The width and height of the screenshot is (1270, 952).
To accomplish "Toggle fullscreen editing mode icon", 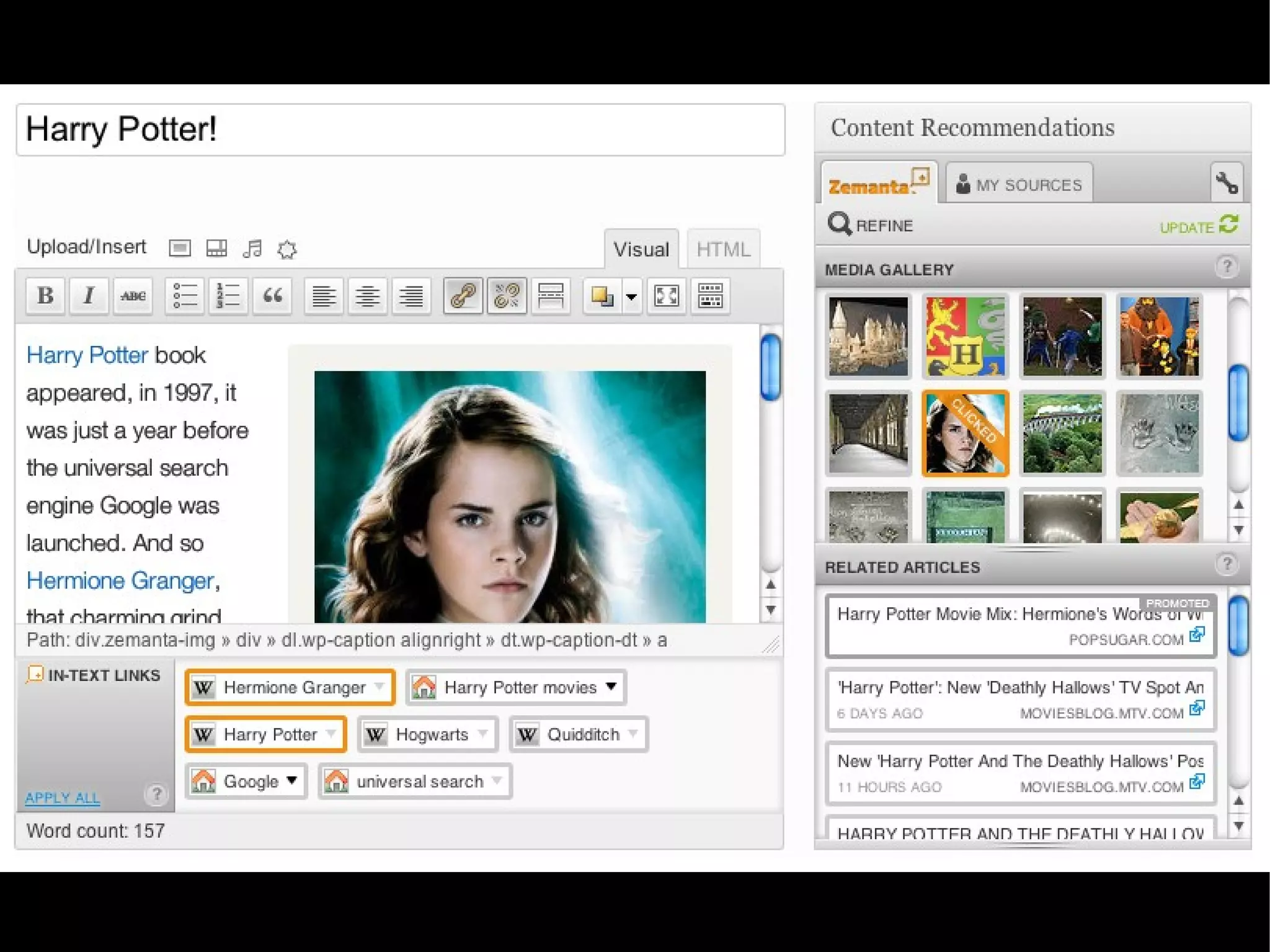I will (667, 296).
